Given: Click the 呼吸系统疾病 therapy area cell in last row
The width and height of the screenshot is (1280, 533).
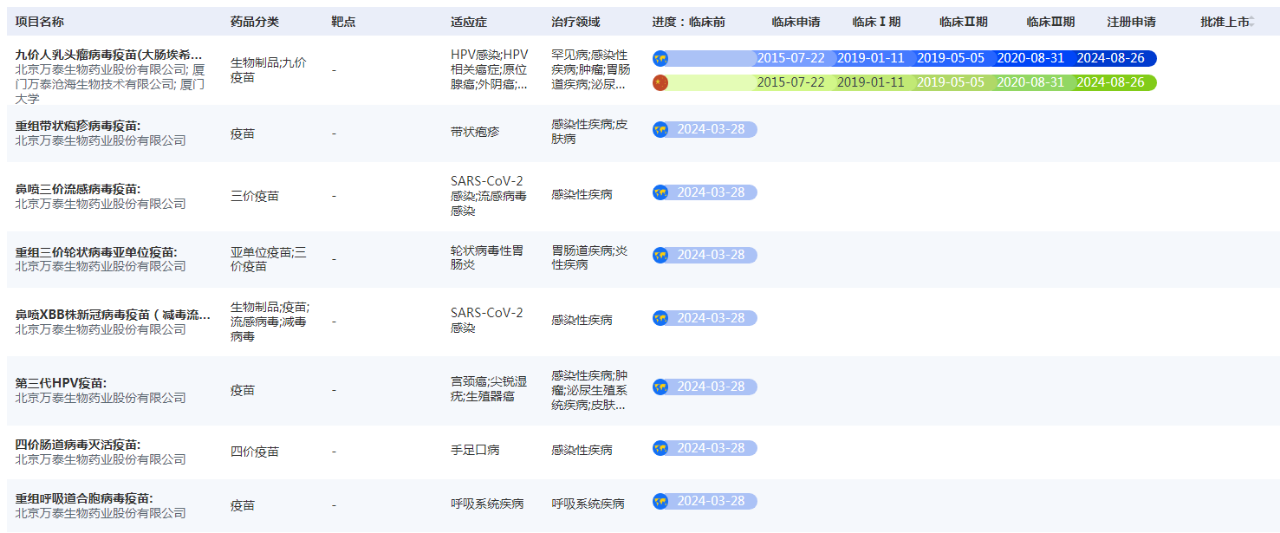Looking at the screenshot, I should [588, 504].
